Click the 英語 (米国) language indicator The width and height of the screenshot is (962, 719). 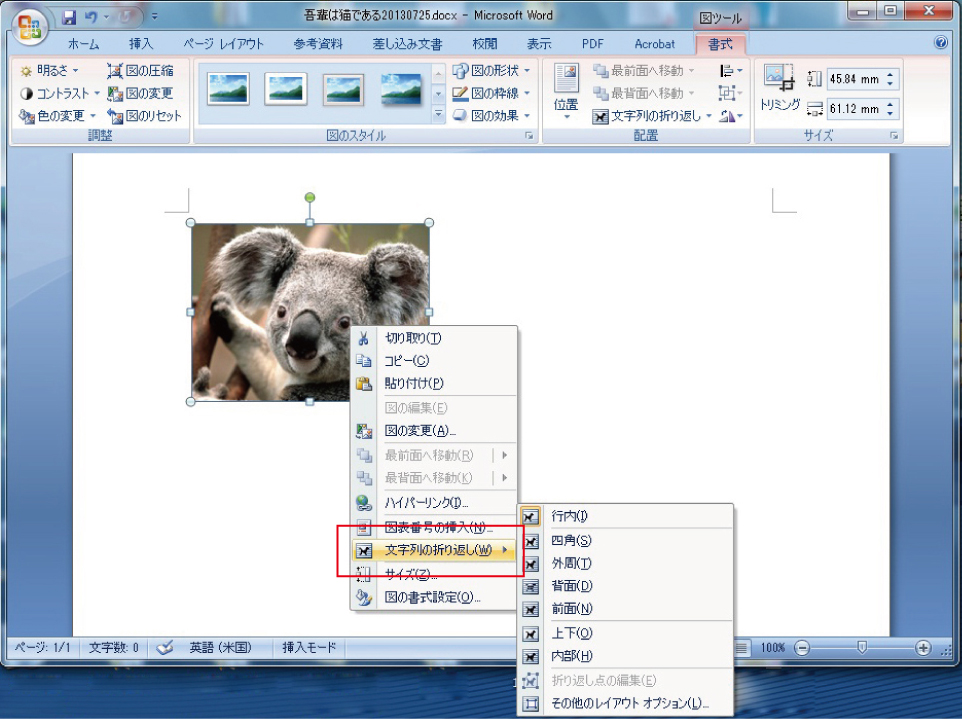pos(220,647)
